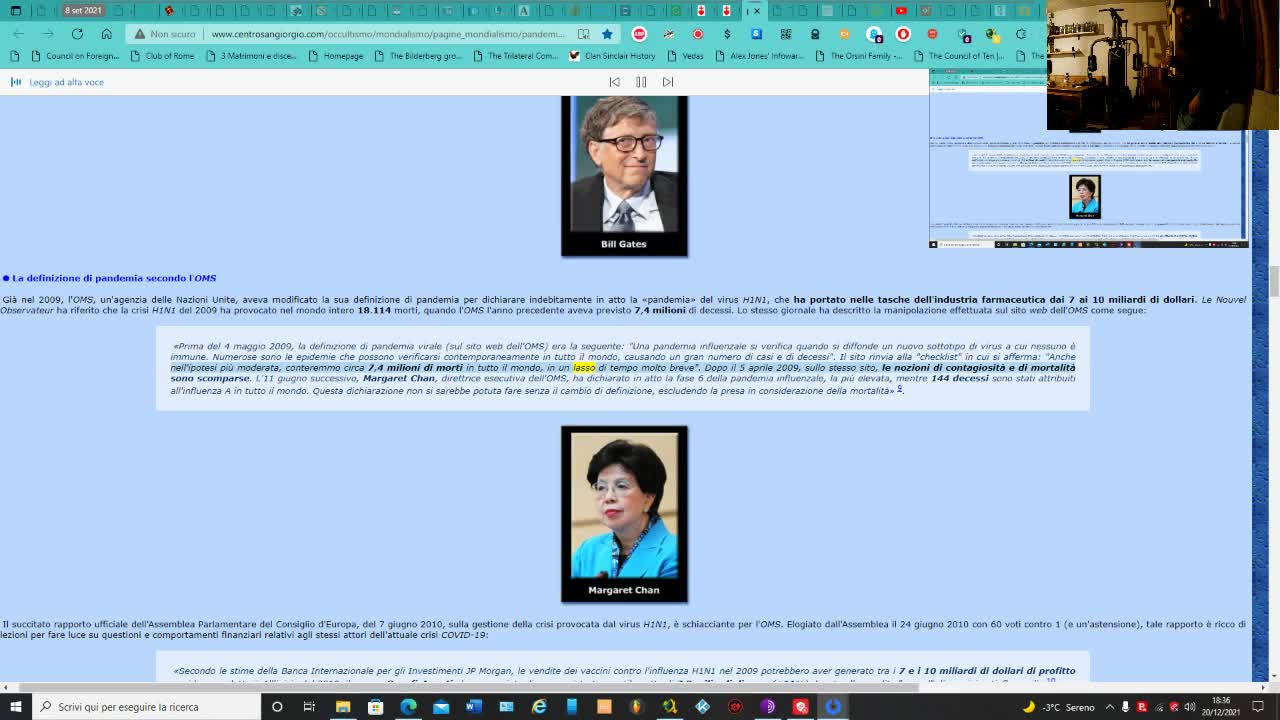The height and width of the screenshot is (720, 1280).
Task: Open Internet Explorer from taskbar
Action: 539,707
